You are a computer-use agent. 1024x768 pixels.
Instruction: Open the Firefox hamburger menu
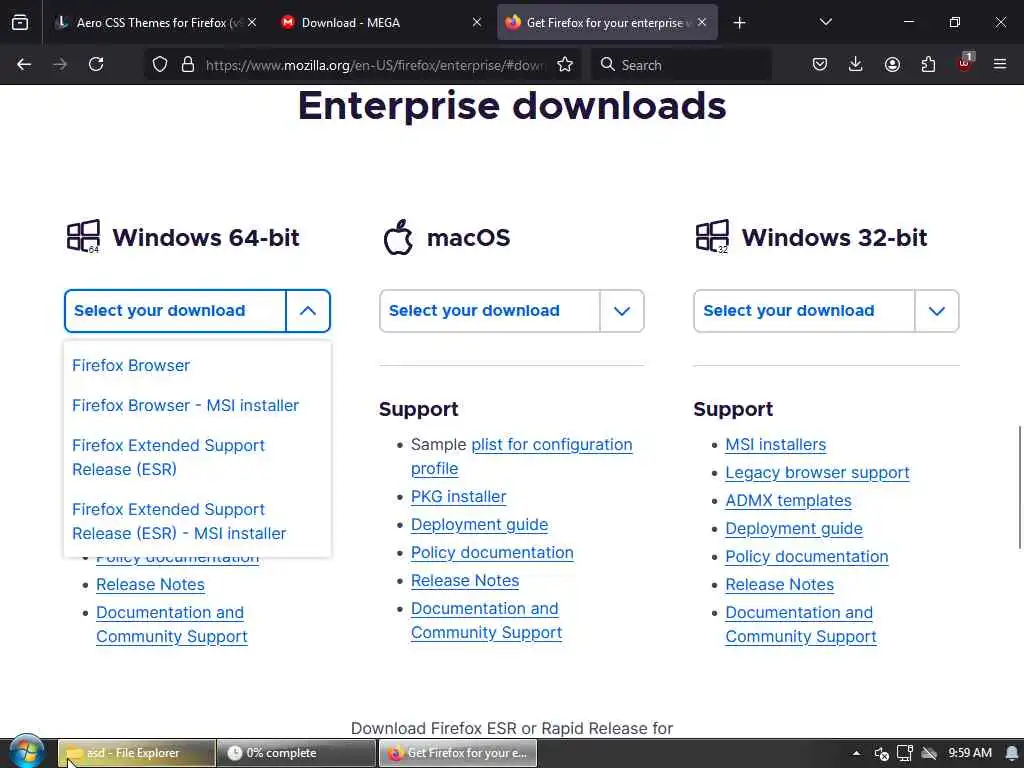pyautogui.click(x=1000, y=64)
